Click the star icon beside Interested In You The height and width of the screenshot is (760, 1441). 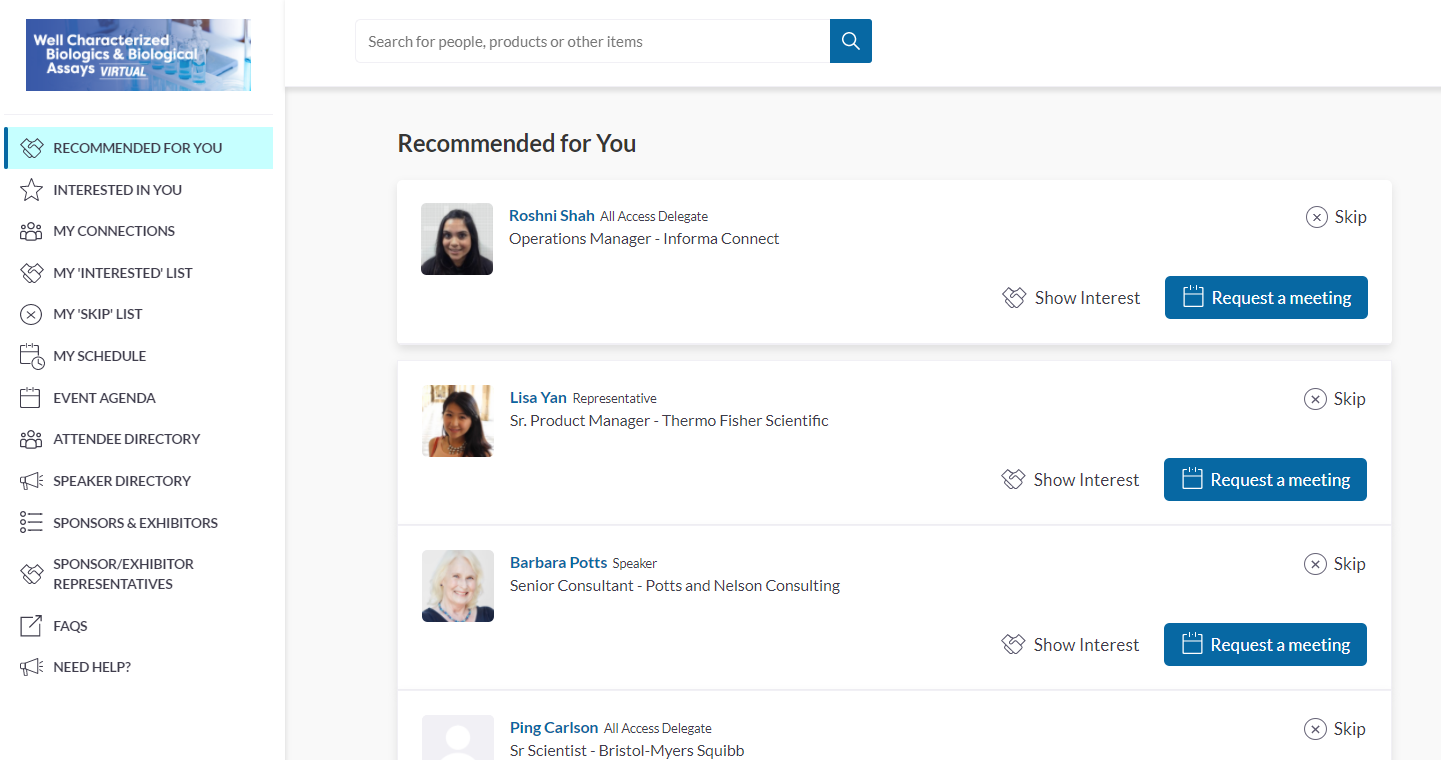point(31,190)
